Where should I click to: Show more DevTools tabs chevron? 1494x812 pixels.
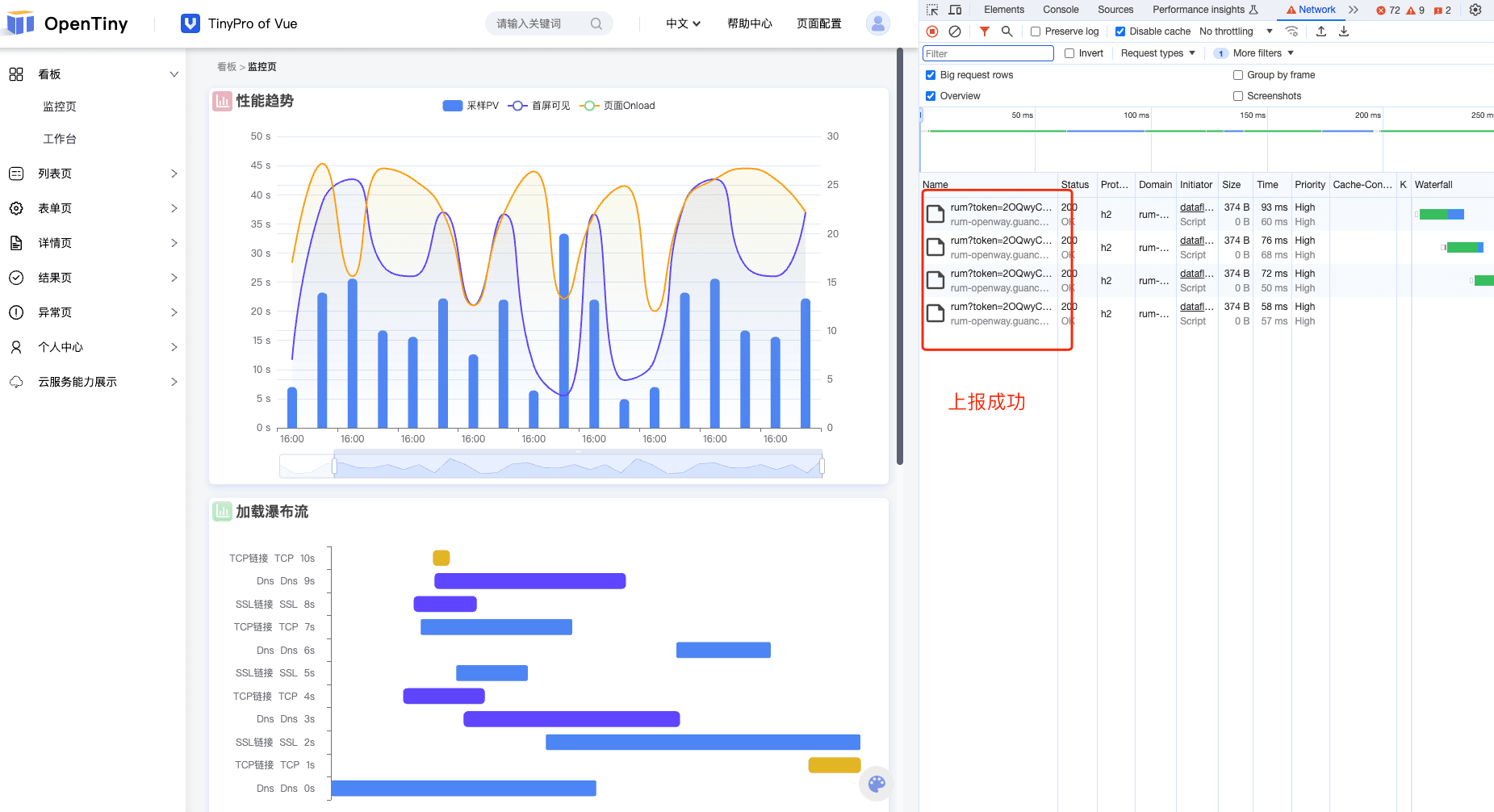click(1354, 10)
